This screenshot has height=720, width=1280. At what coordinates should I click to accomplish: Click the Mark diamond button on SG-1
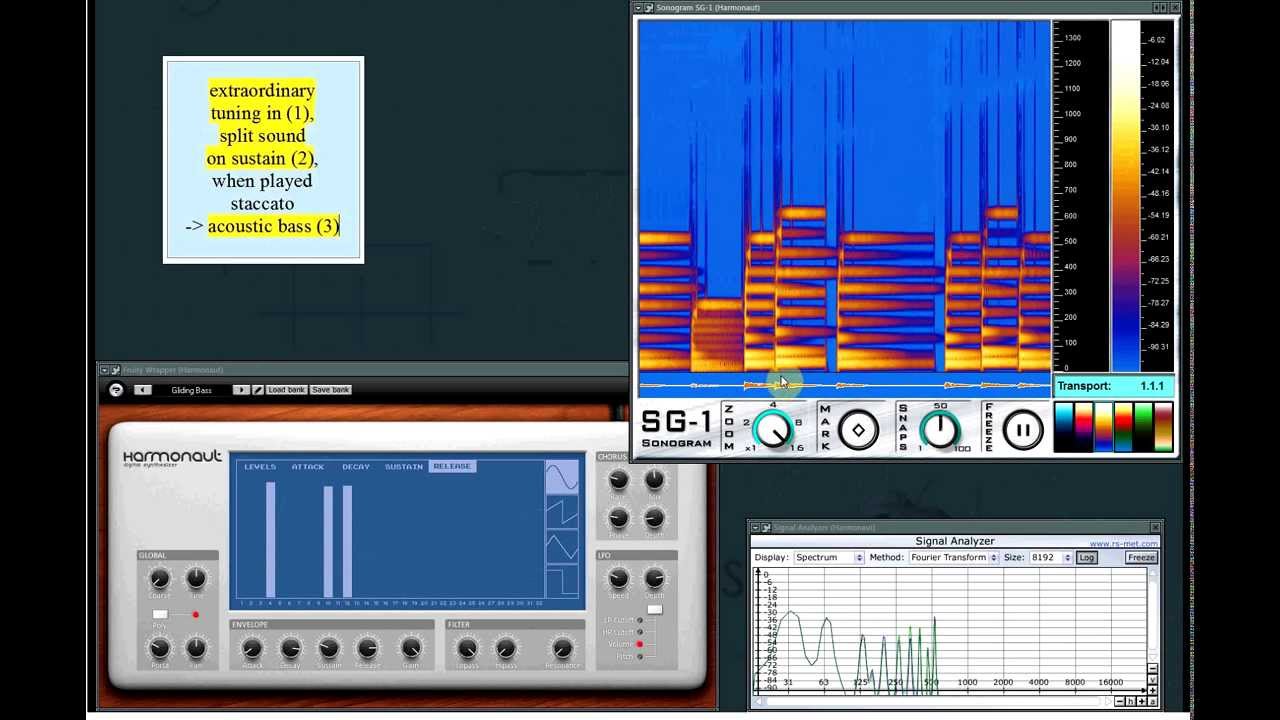coord(858,430)
